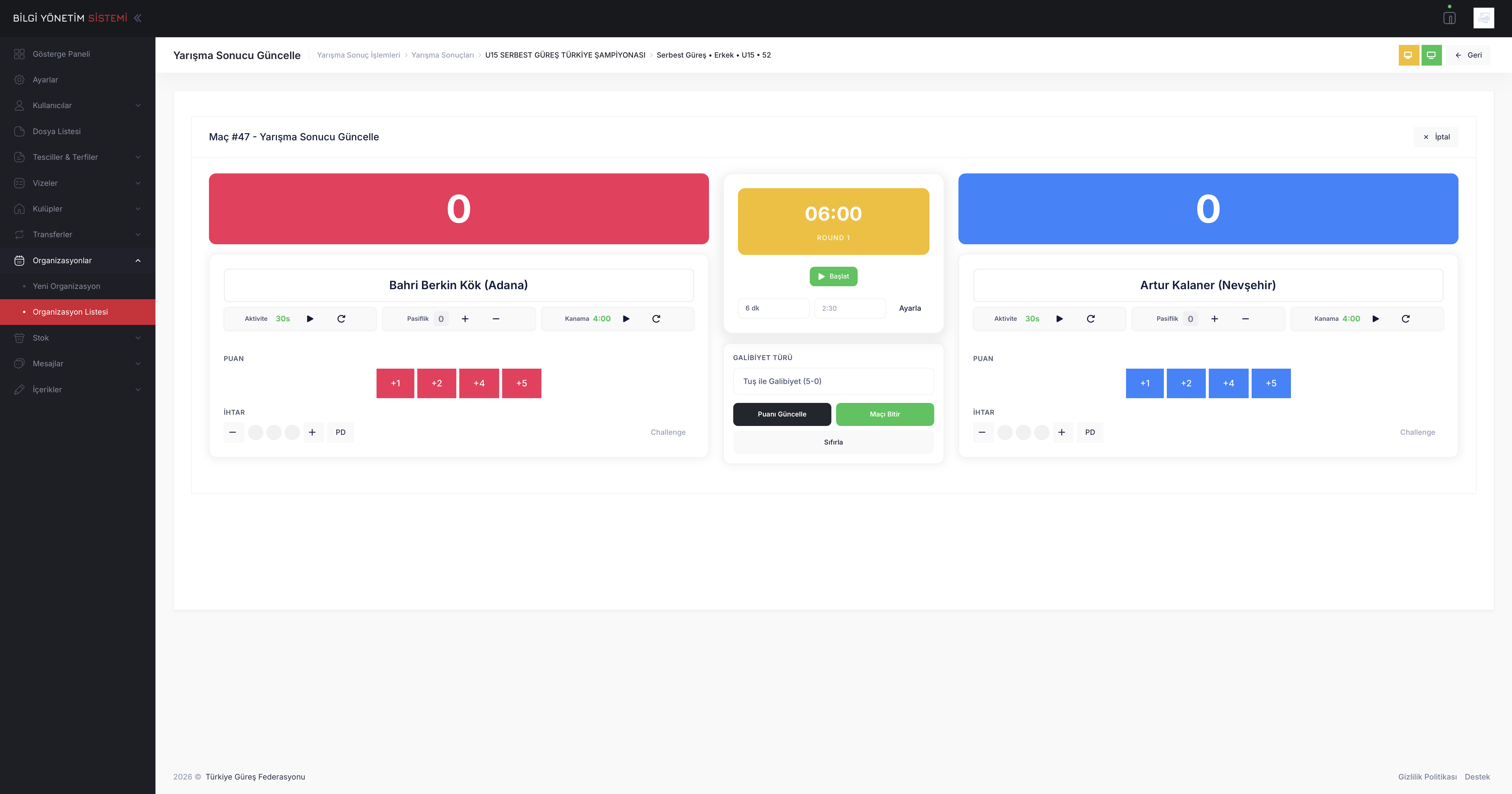Reset Bahri Berkin Kök's activity timer
This screenshot has height=794, width=1512.
click(x=341, y=319)
